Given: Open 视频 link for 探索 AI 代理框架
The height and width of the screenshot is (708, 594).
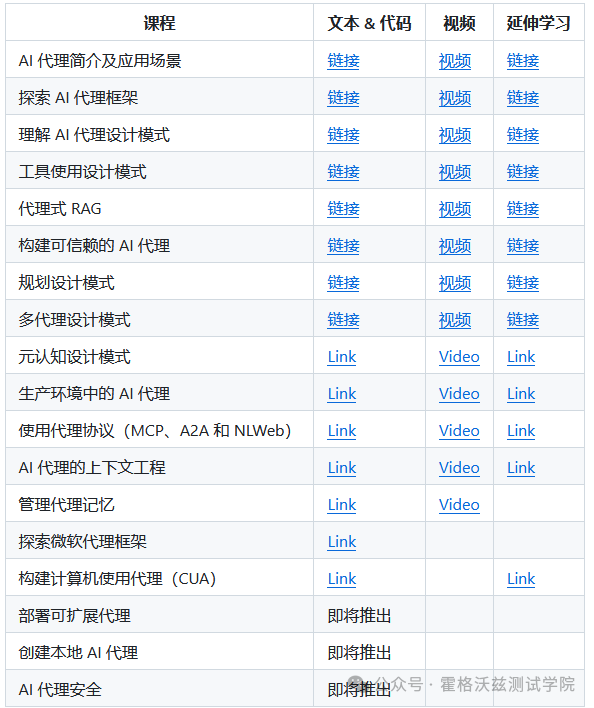Looking at the screenshot, I should [x=455, y=98].
